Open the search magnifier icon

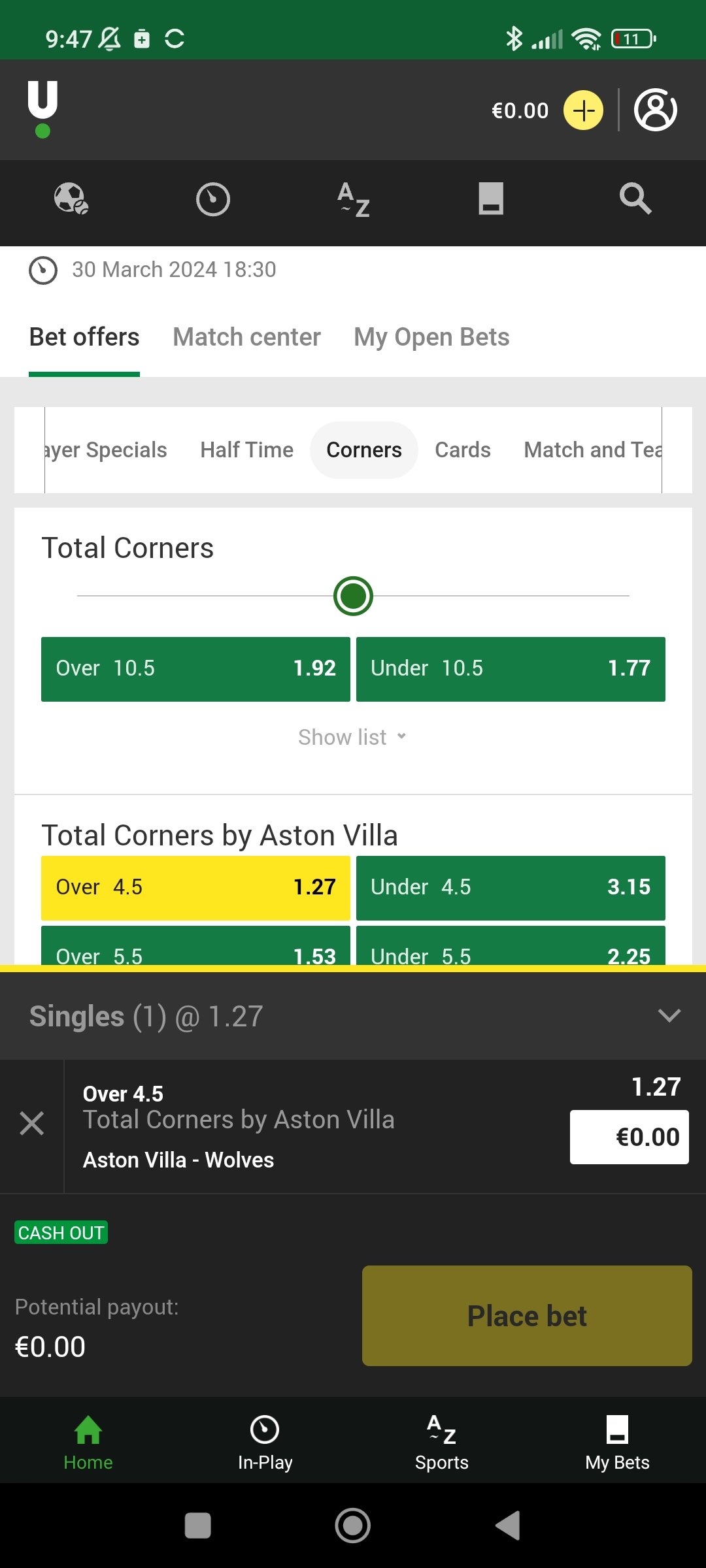click(x=635, y=199)
